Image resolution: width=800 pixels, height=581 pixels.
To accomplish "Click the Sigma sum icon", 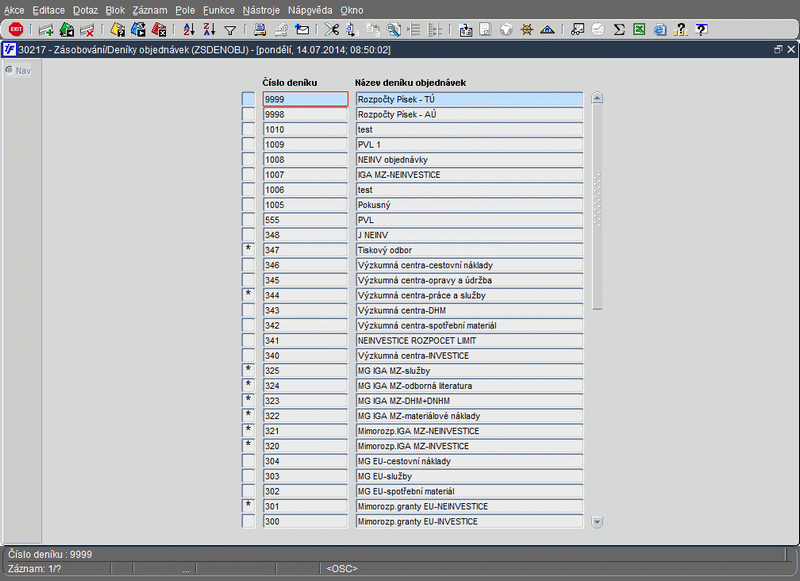I will coord(619,30).
